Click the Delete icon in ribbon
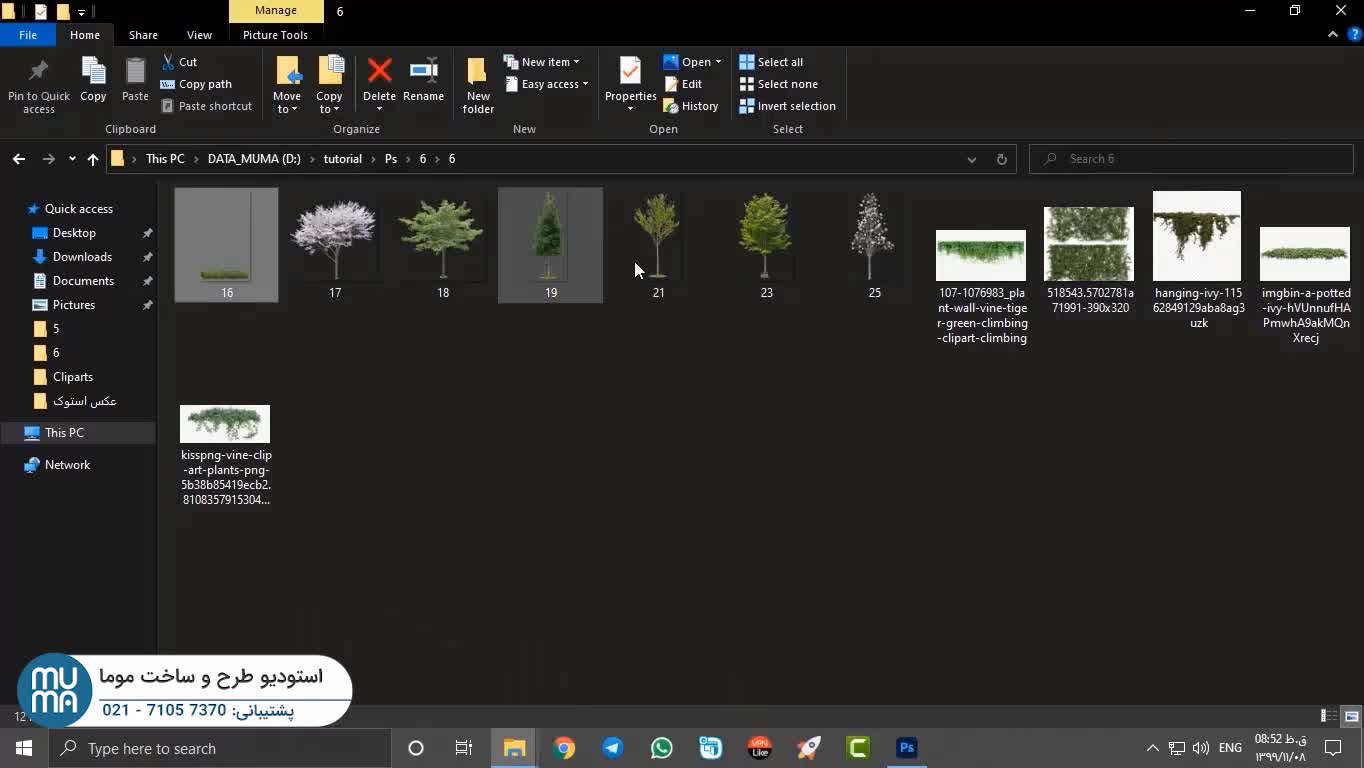This screenshot has height=768, width=1364. (x=379, y=72)
